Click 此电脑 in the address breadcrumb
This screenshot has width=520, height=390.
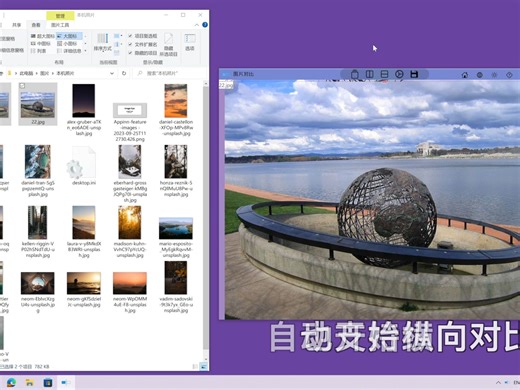pyautogui.click(x=26, y=73)
